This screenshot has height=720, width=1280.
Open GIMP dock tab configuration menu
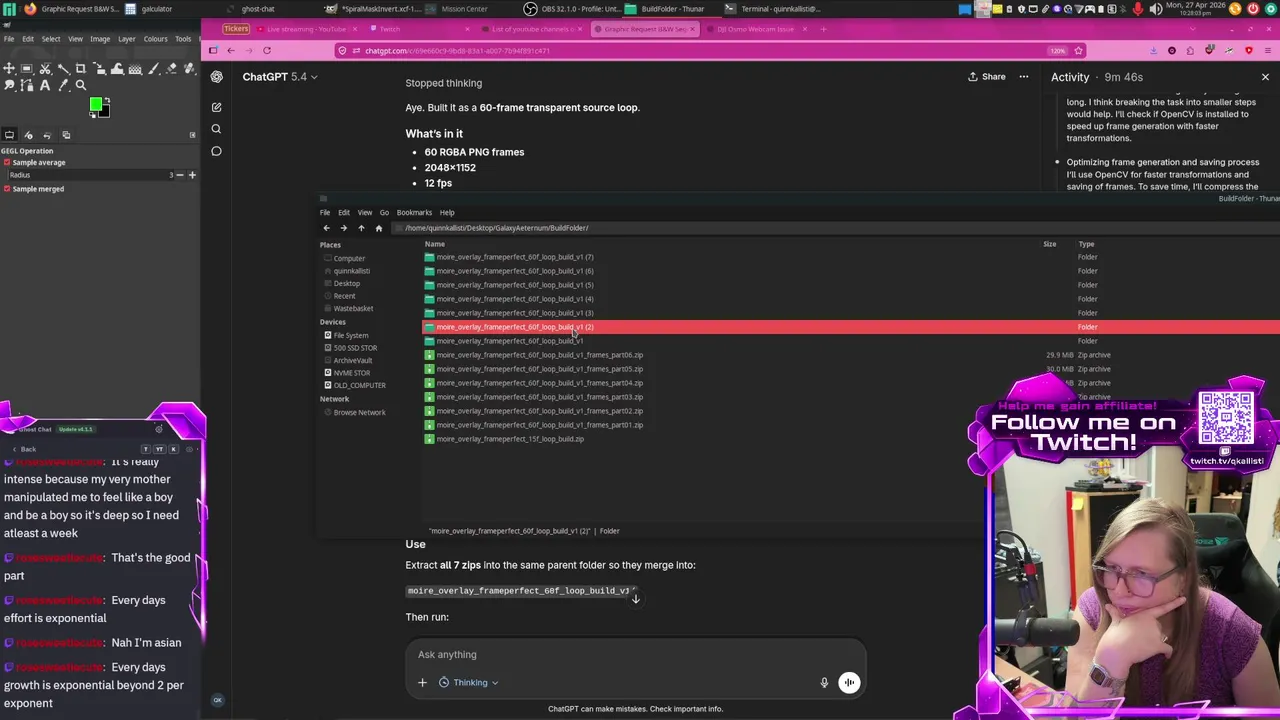pos(192,135)
